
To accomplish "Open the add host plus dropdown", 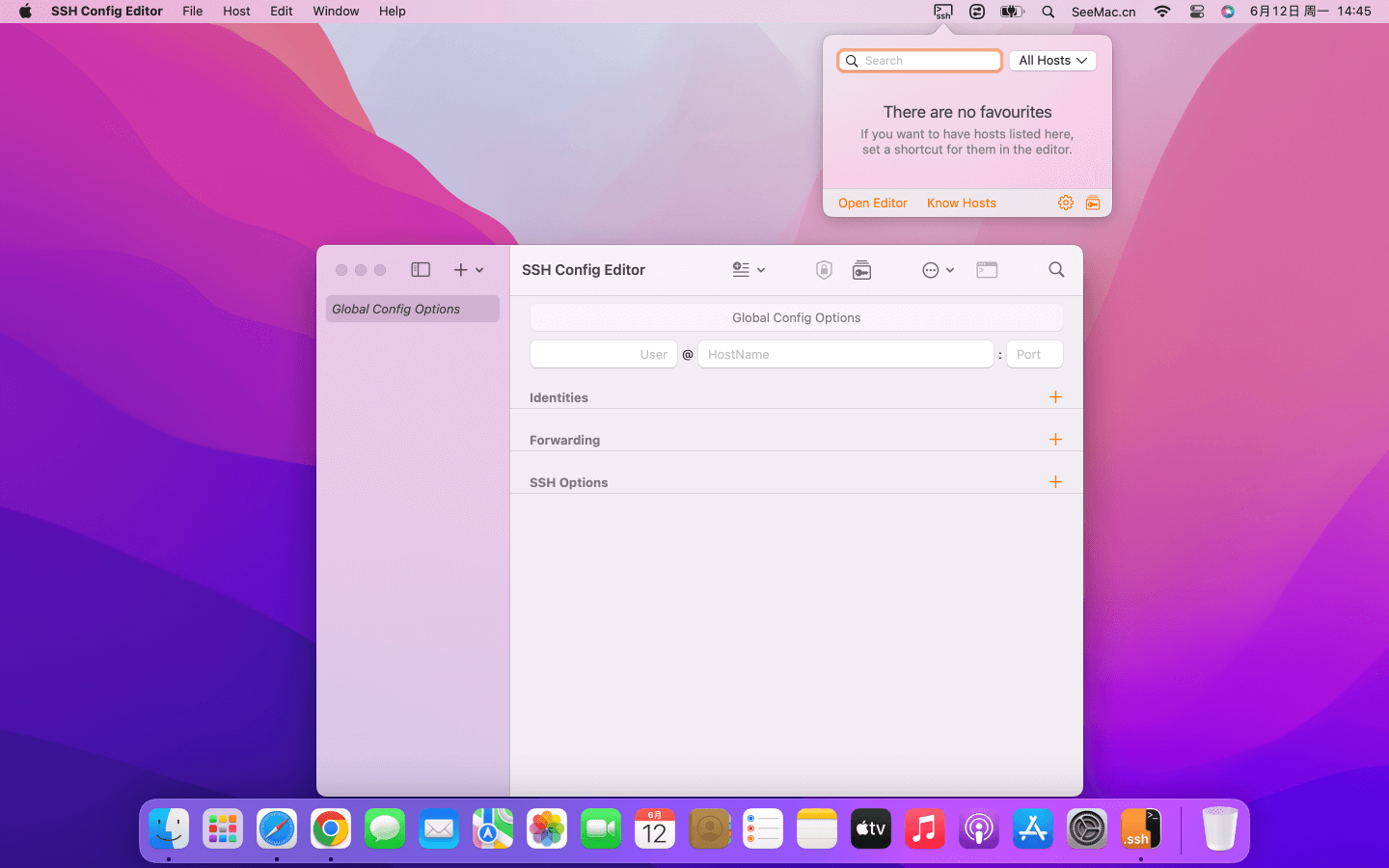I will pos(468,270).
